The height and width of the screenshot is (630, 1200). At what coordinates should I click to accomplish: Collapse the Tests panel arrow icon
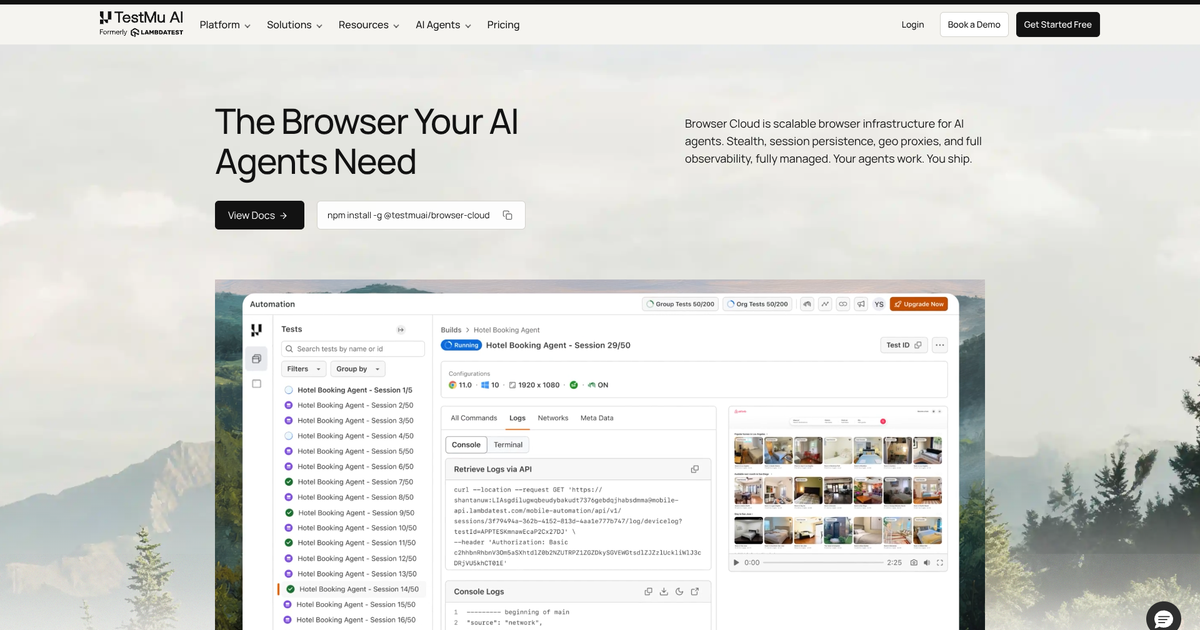click(x=401, y=329)
